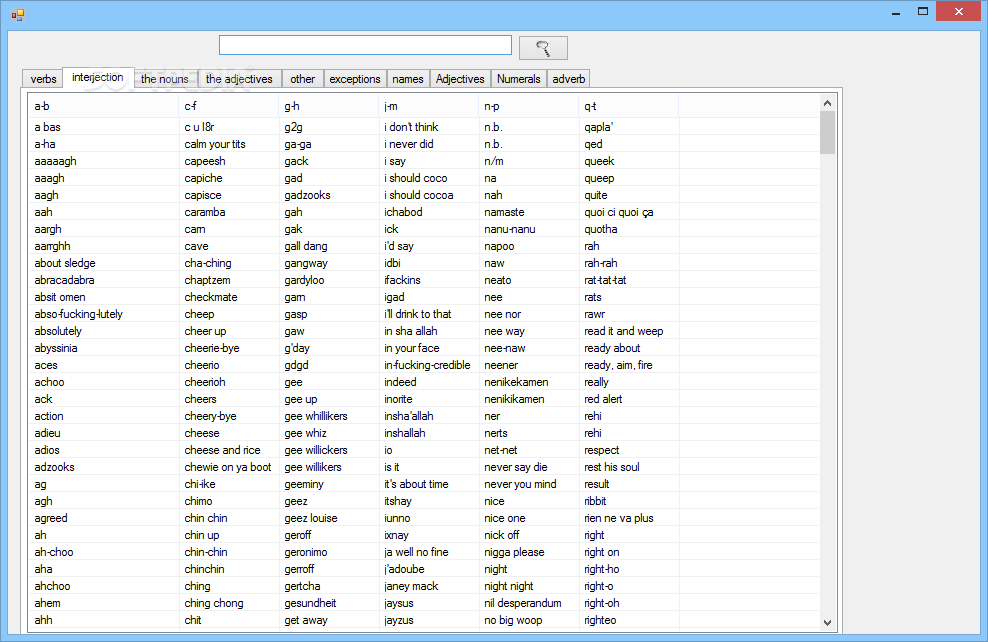Switch to the adjectives tab

tap(239, 79)
